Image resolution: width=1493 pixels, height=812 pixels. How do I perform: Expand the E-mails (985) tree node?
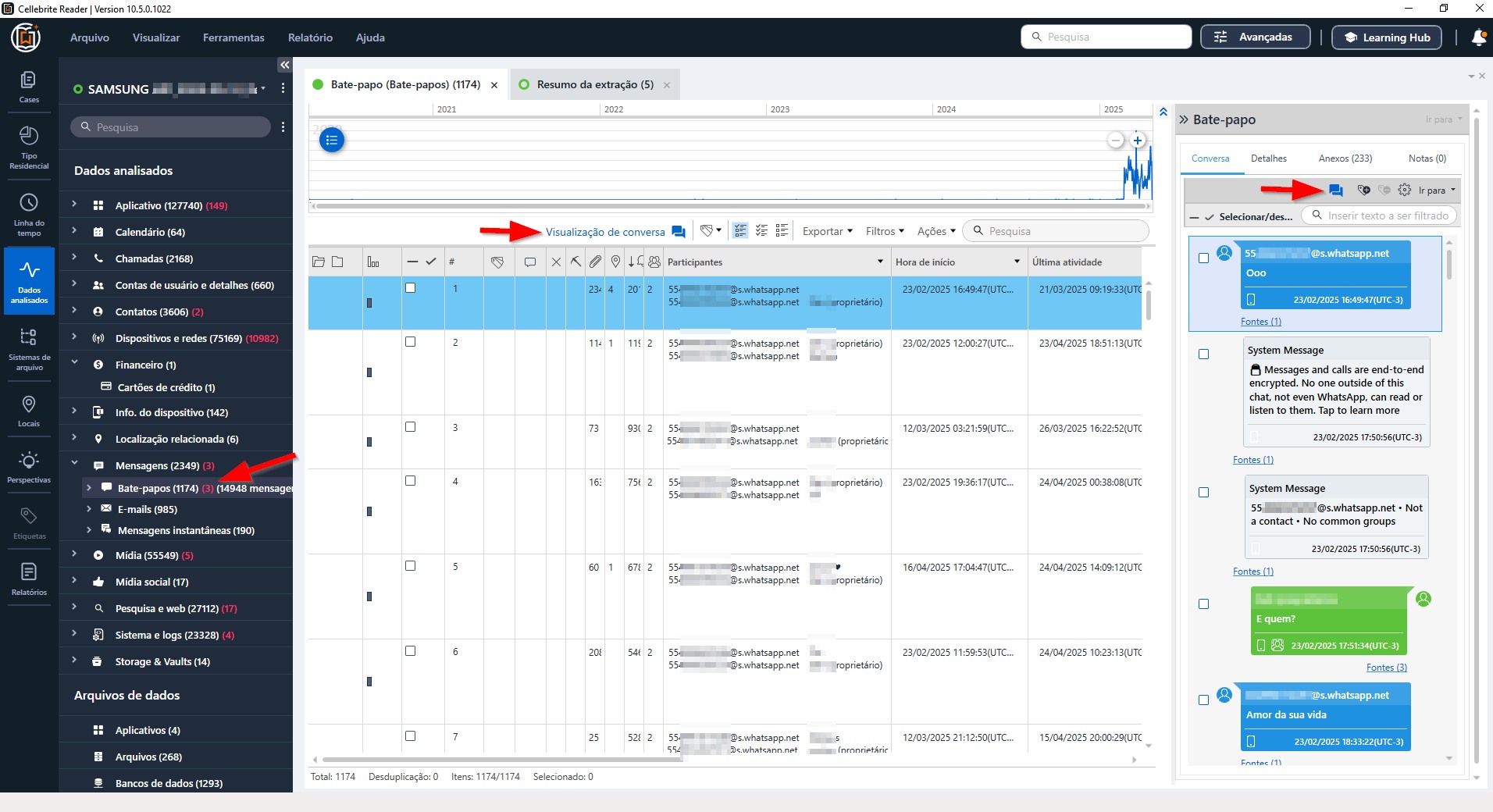pyautogui.click(x=88, y=508)
